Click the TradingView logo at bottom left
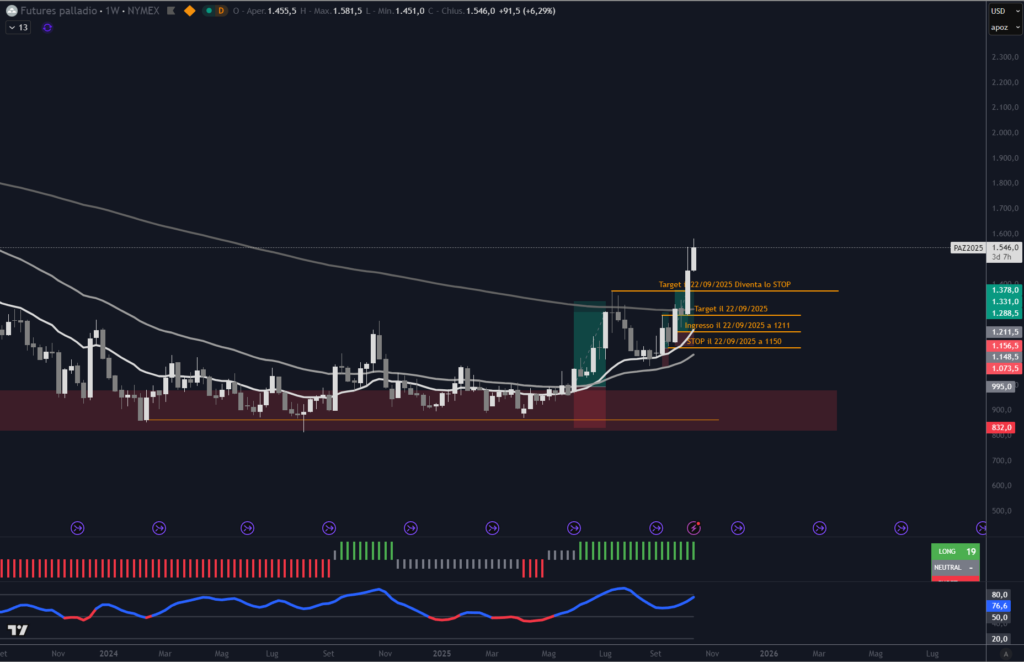Viewport: 1024px width, 662px height. 17,630
